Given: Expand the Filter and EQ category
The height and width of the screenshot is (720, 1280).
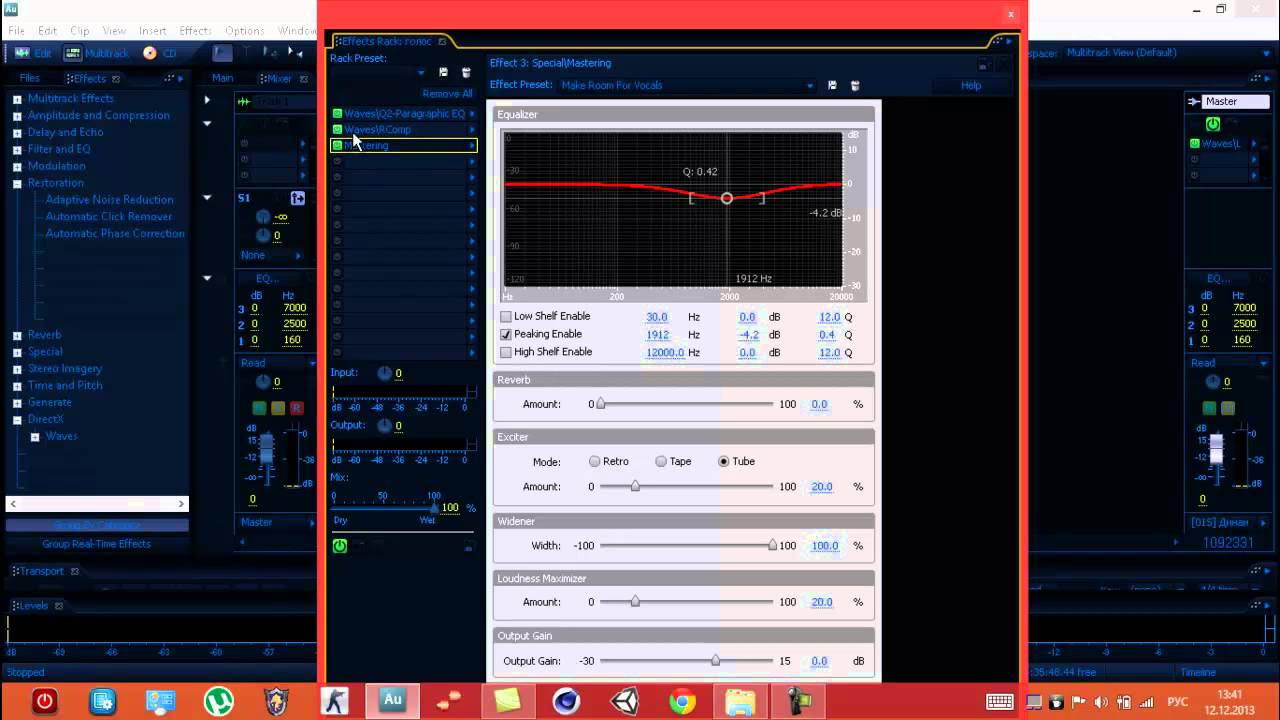Looking at the screenshot, I should 17,150.
